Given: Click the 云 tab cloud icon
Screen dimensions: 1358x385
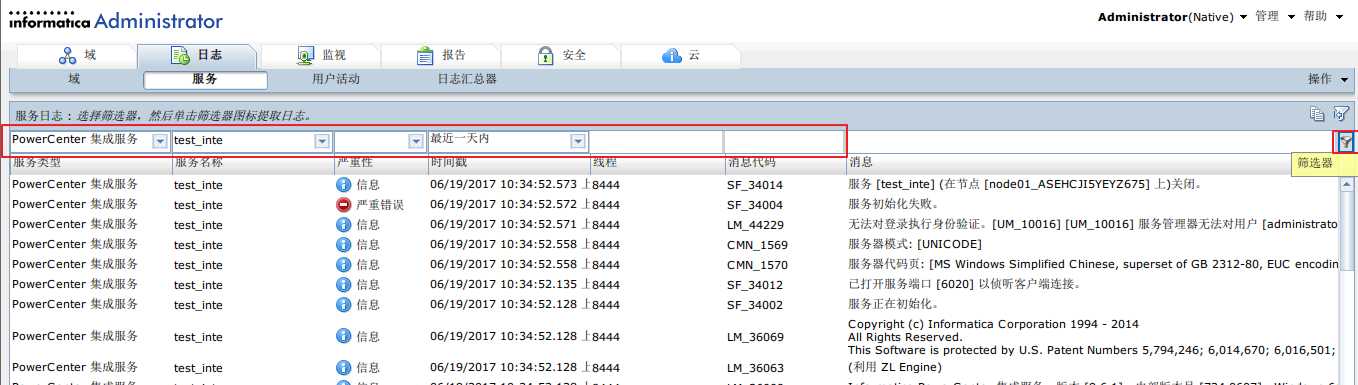Looking at the screenshot, I should click(671, 55).
